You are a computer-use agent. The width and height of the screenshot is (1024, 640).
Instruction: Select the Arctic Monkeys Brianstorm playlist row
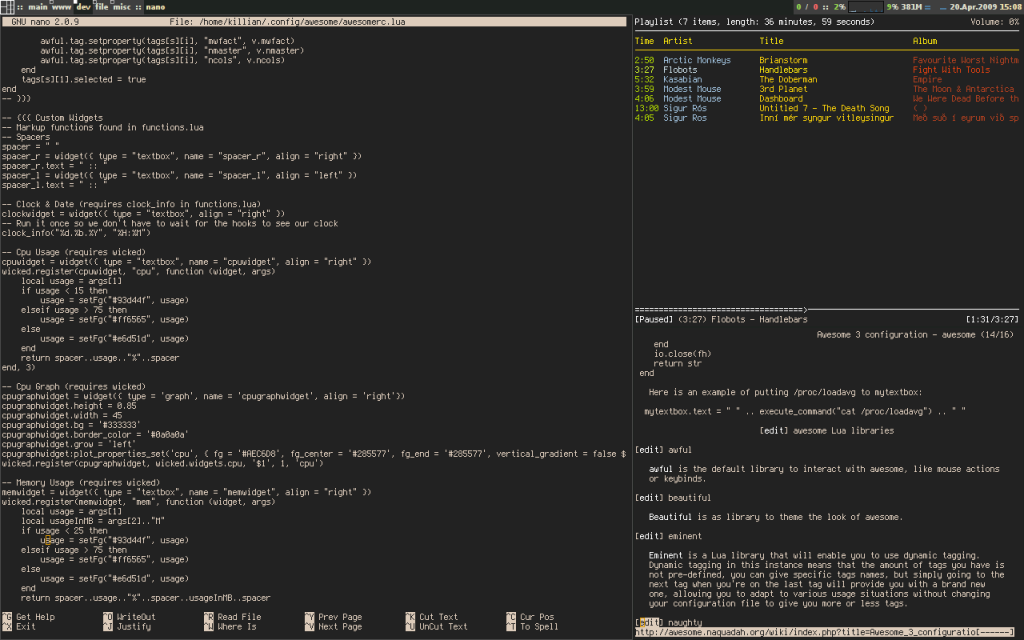(x=826, y=60)
